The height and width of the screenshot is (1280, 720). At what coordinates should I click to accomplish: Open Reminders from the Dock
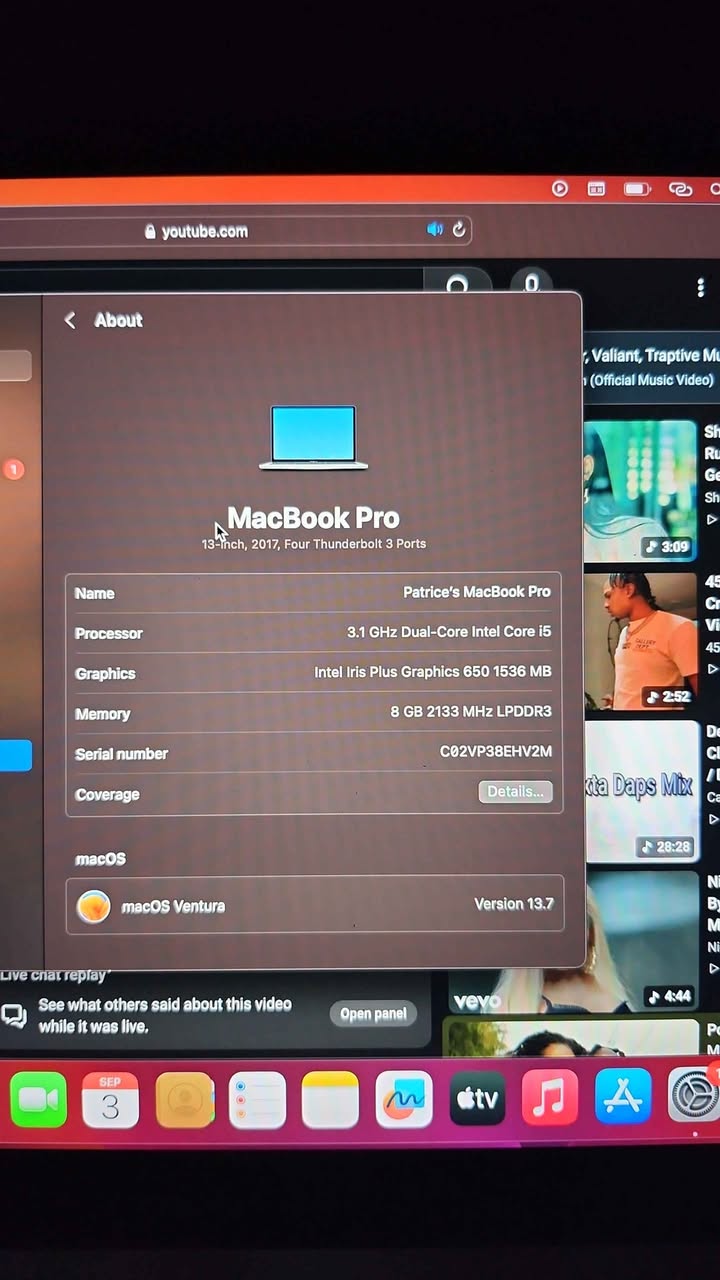[258, 1100]
